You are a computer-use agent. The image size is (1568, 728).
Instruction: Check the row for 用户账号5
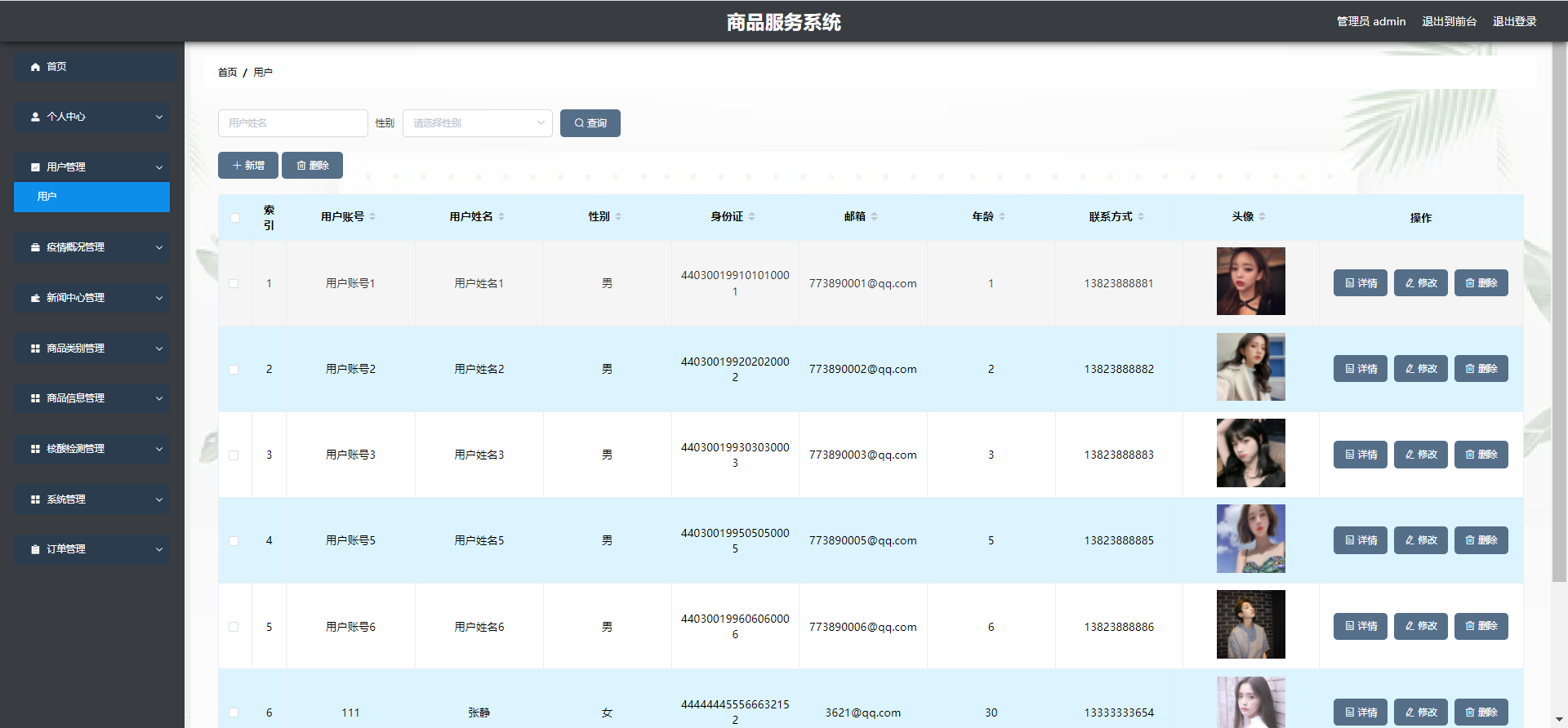234,541
